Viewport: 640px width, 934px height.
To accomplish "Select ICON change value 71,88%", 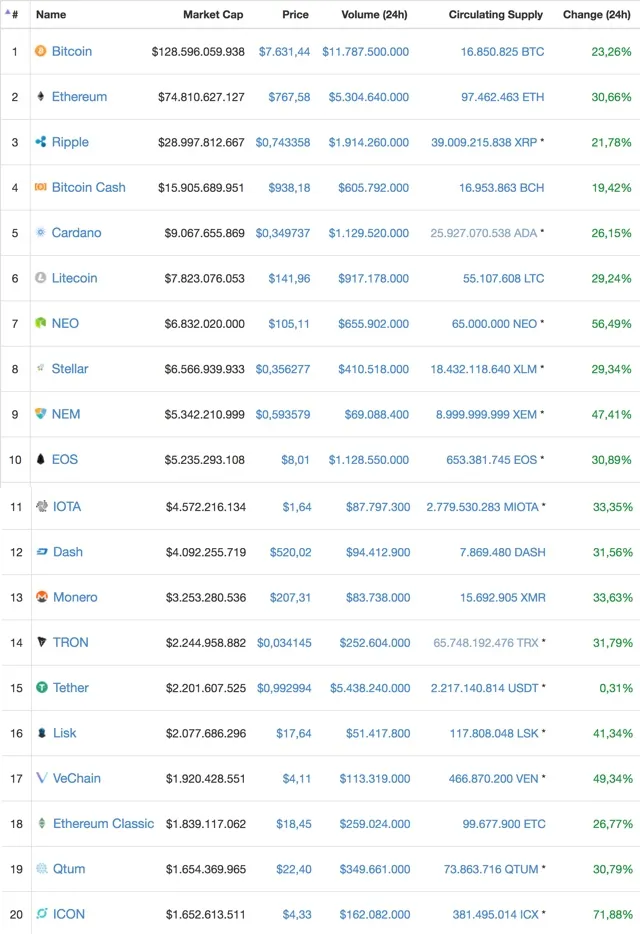I will pyautogui.click(x=613, y=914).
